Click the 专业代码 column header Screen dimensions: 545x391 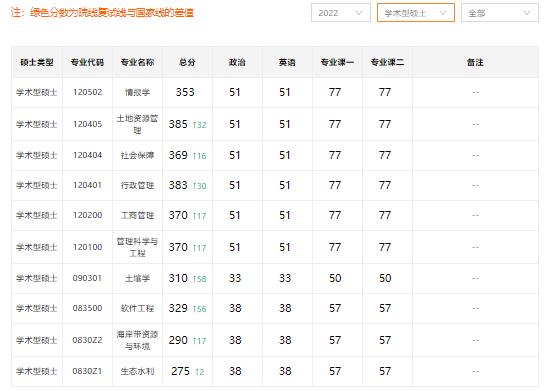(x=87, y=63)
